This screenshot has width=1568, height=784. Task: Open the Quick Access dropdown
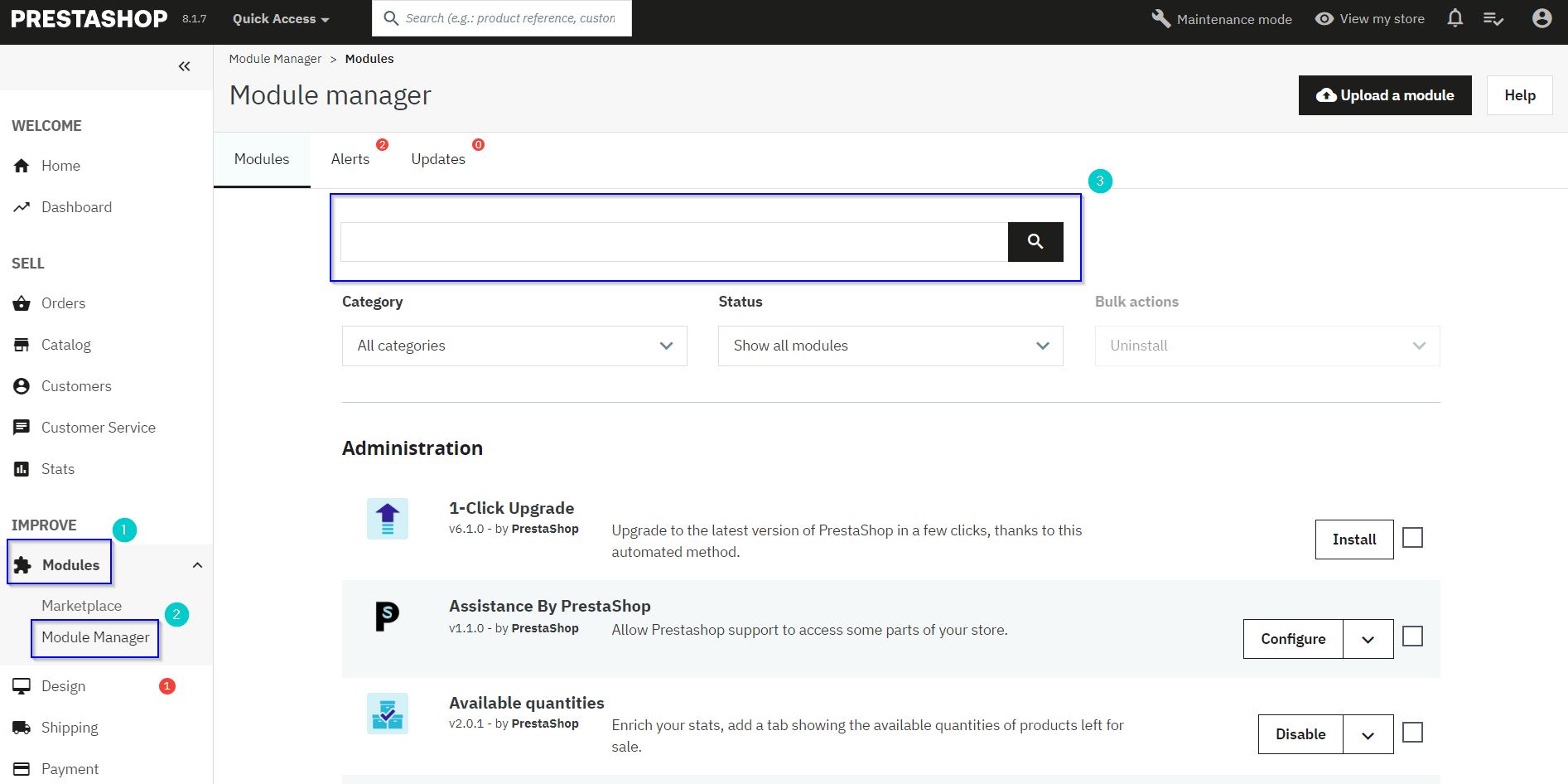(x=281, y=18)
